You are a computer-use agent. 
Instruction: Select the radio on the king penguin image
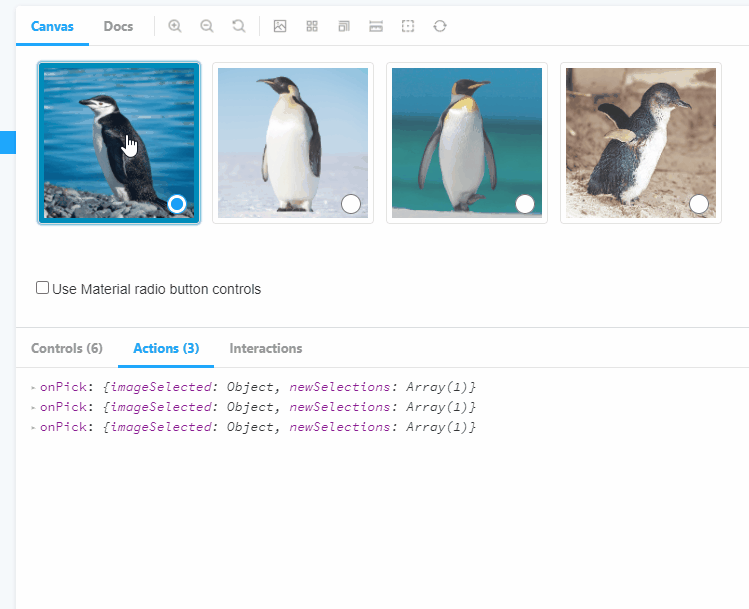pyautogui.click(x=525, y=204)
